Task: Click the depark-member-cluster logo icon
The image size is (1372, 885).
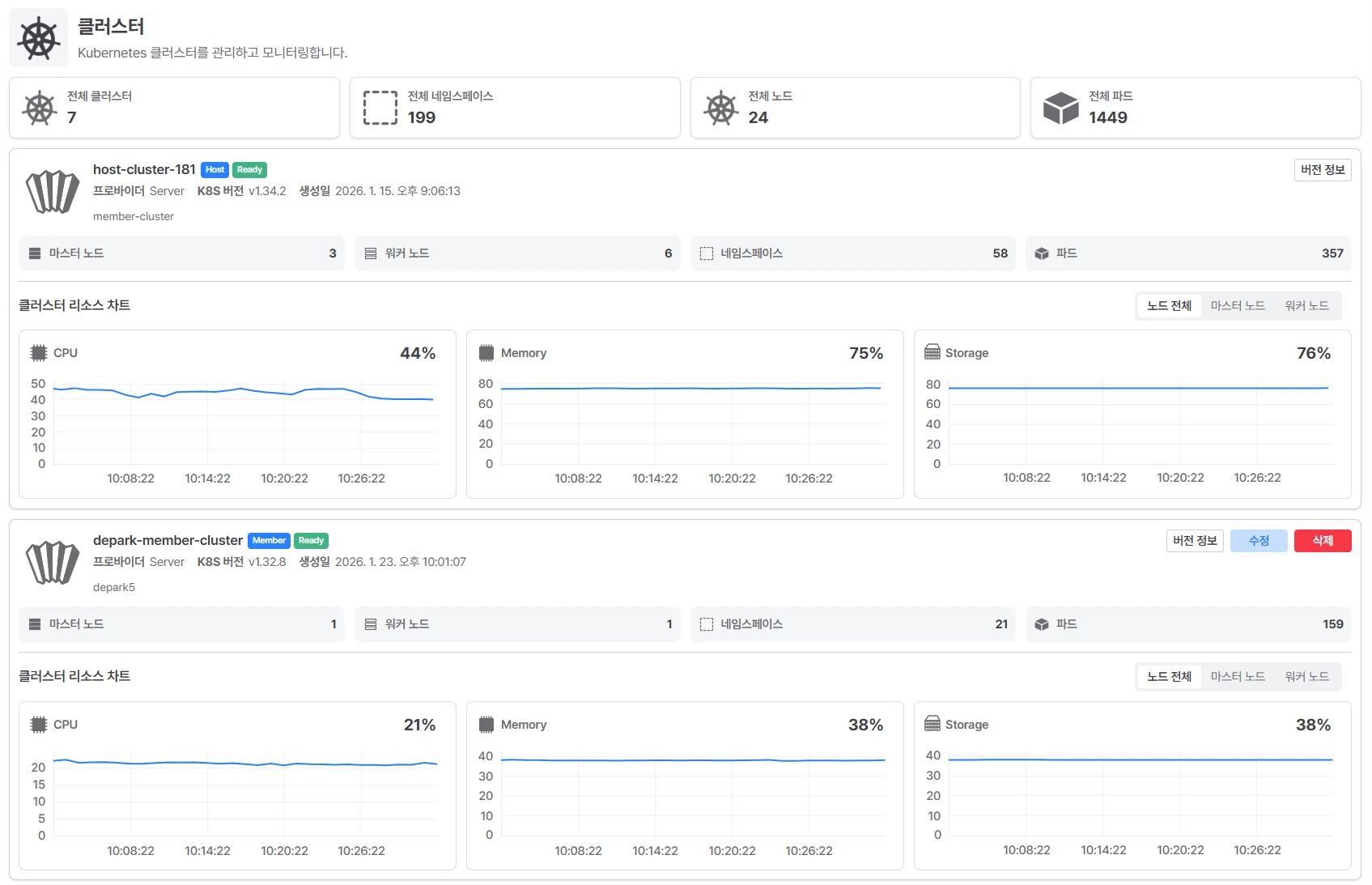Action: tap(53, 563)
